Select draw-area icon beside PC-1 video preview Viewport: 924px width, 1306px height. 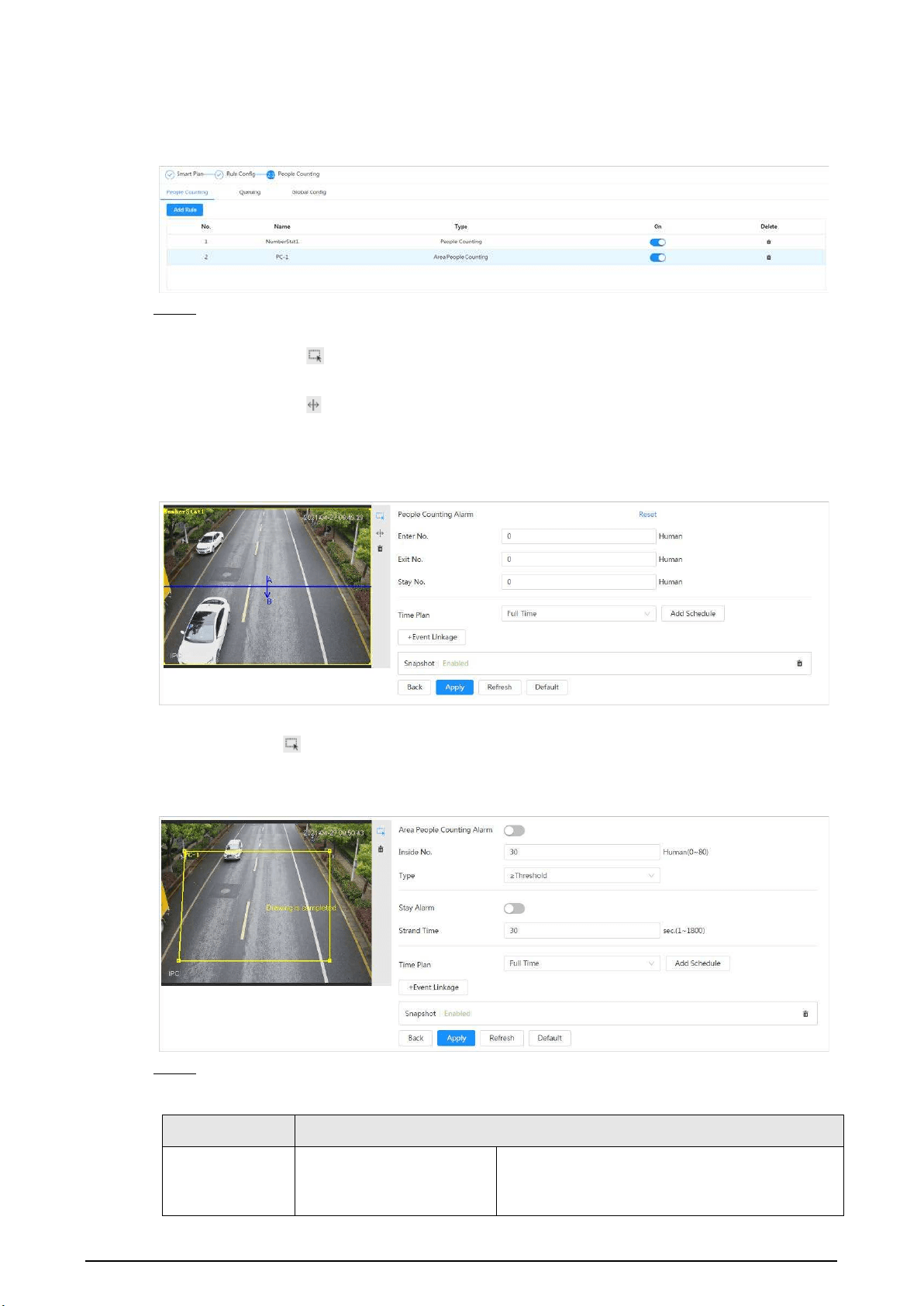click(381, 832)
